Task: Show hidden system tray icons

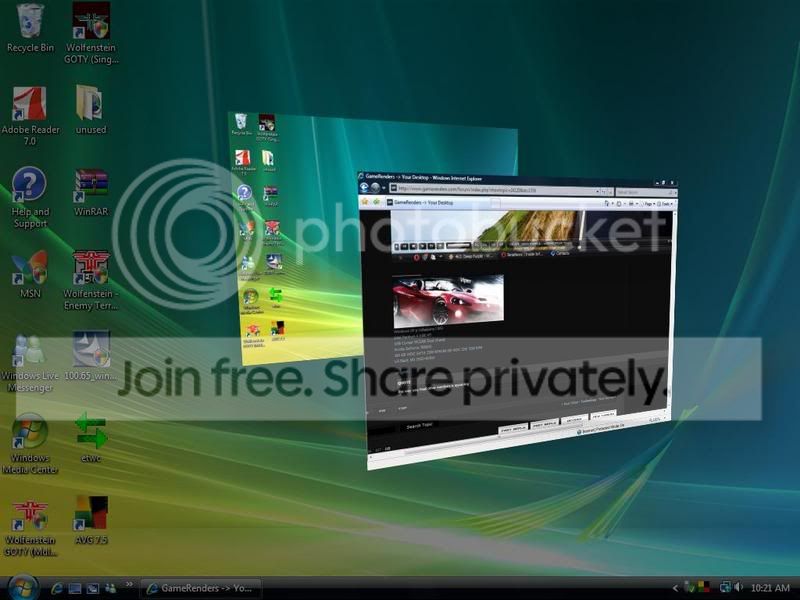Action: pos(675,588)
